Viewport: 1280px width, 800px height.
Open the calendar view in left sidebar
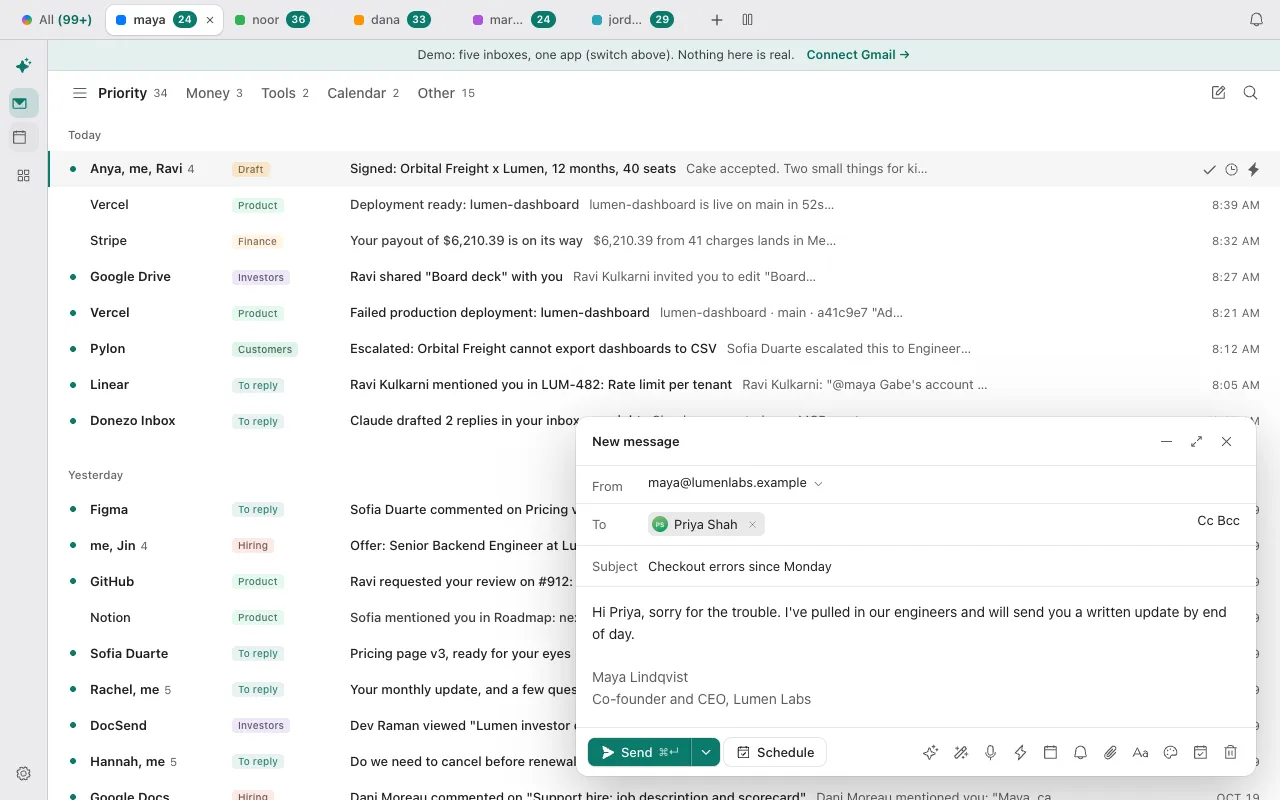tap(19, 138)
